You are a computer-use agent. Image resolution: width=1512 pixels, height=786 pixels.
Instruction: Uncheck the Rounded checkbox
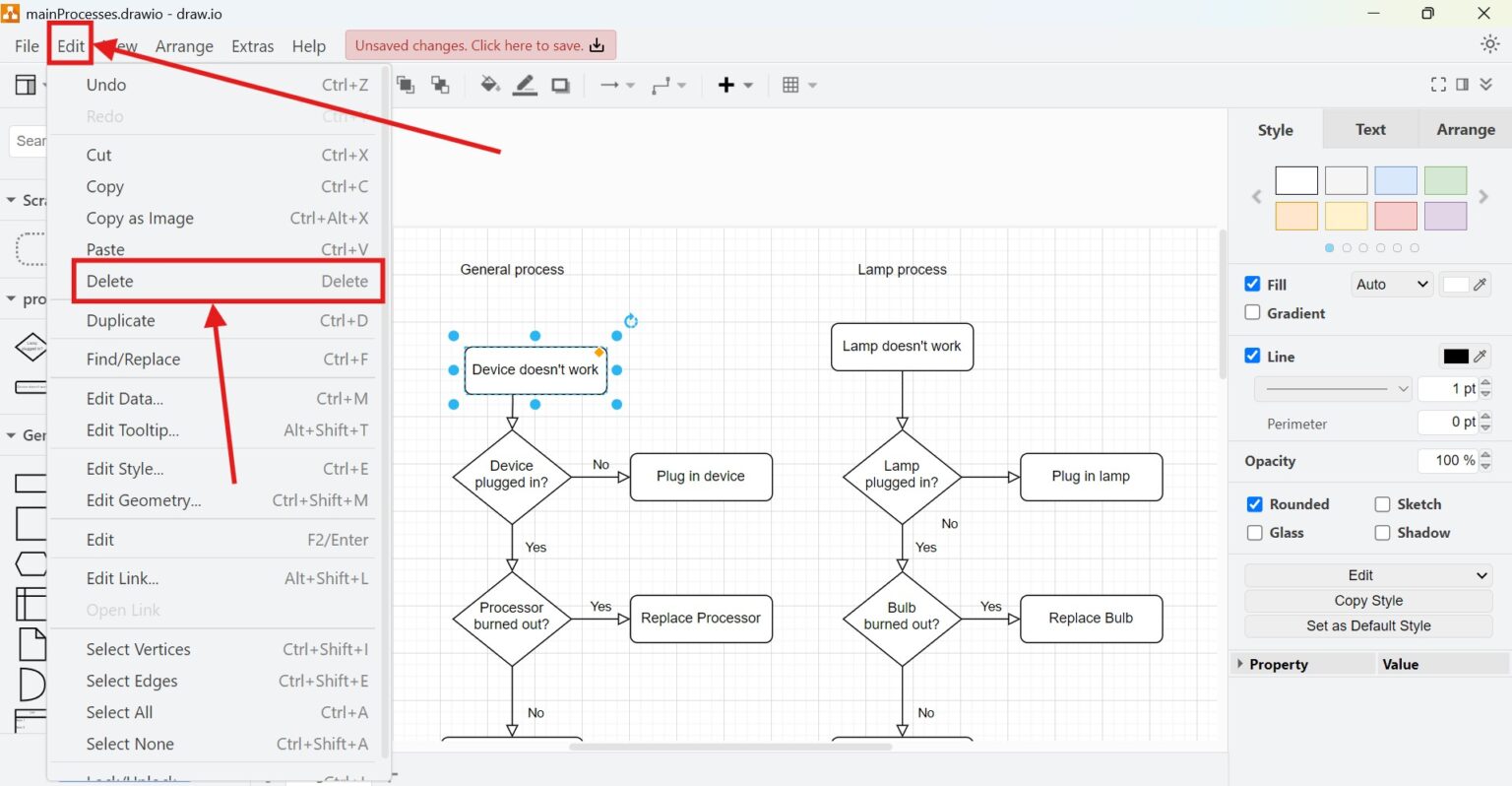[1253, 503]
